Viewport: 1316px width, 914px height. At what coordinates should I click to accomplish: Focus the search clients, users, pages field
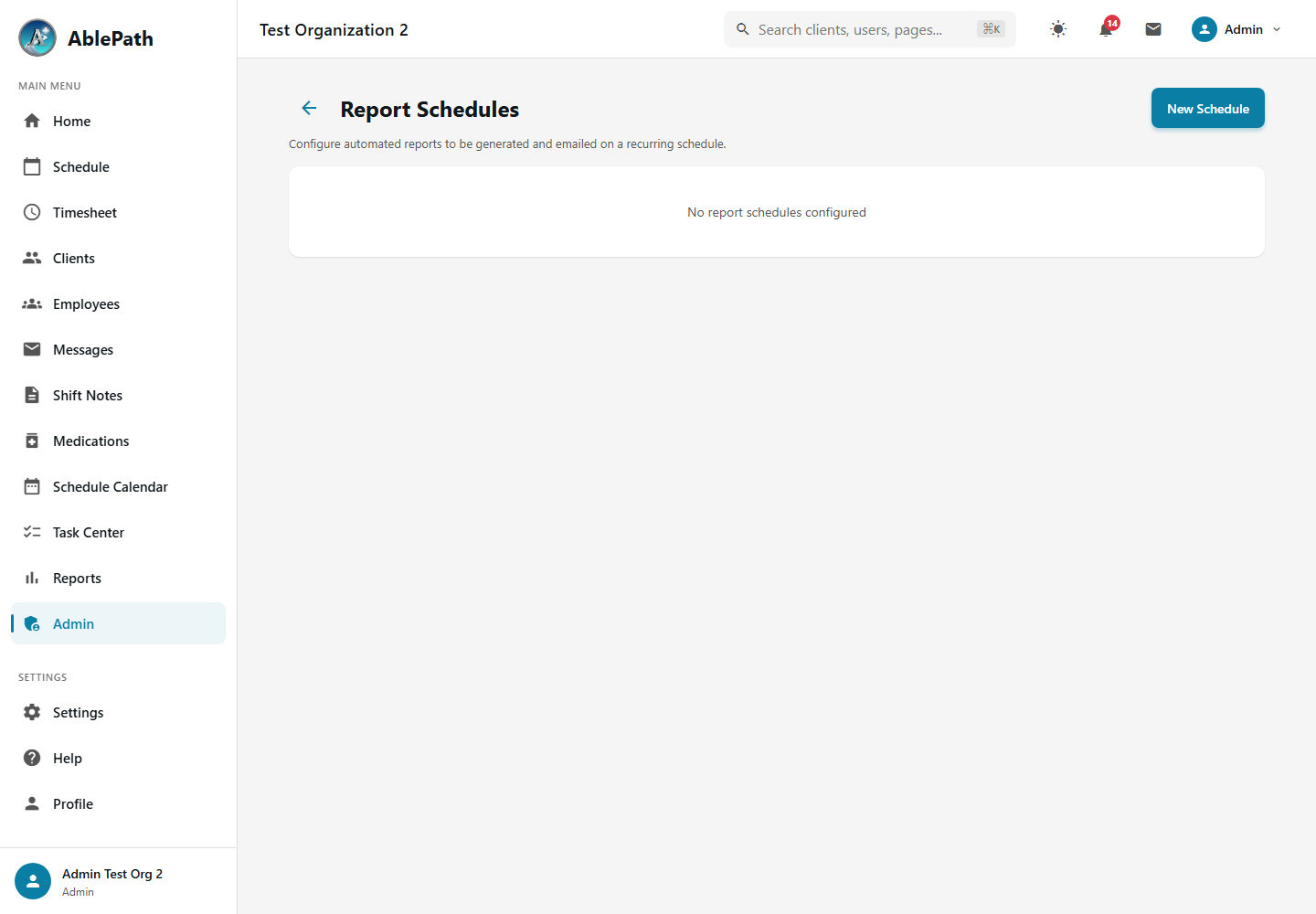(x=869, y=29)
